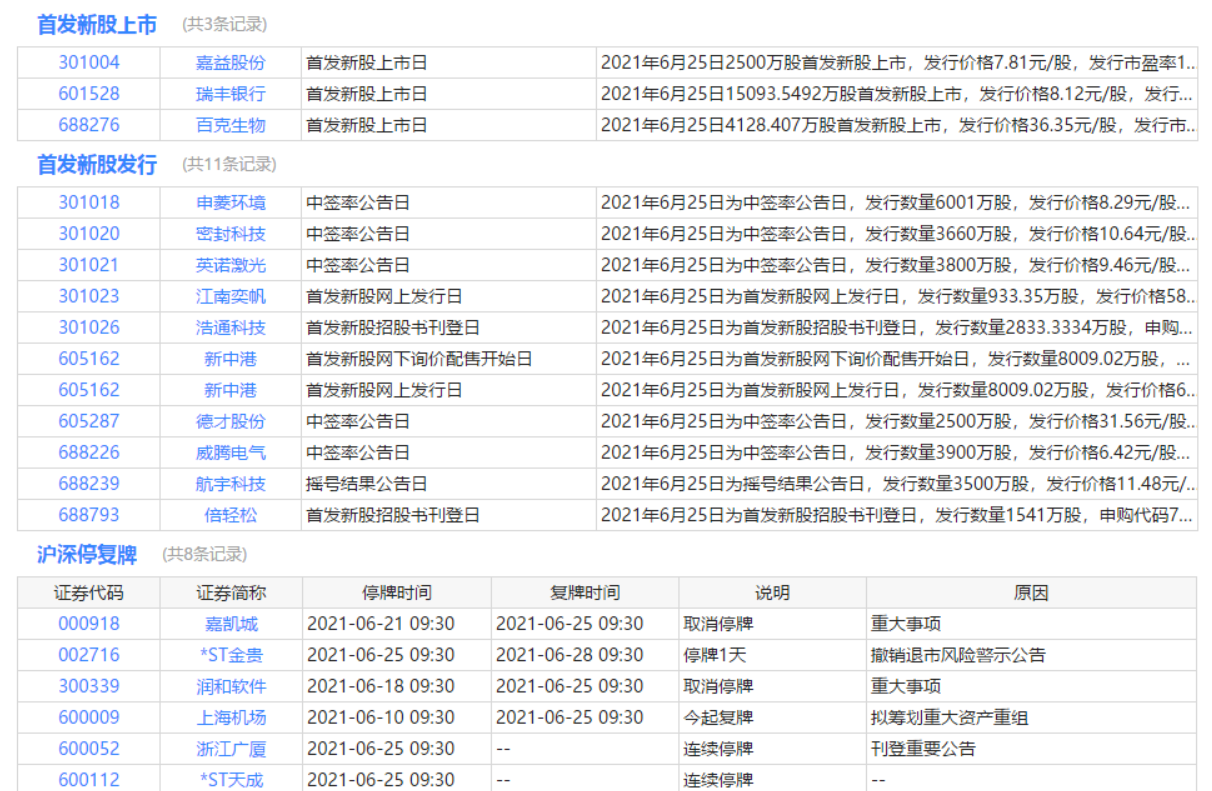This screenshot has height=791, width=1212.
Task: Open the *ST金贵 stock link
Action: [x=230, y=655]
